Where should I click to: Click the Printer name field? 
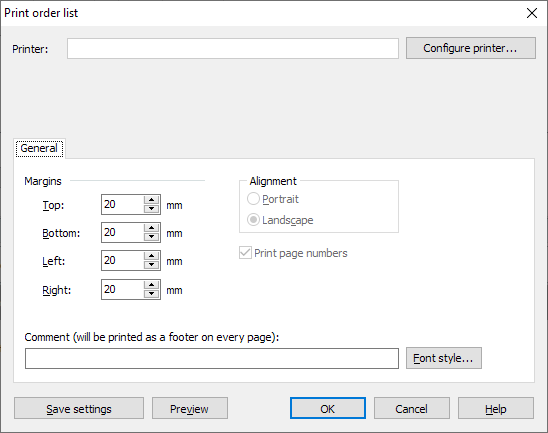point(233,49)
